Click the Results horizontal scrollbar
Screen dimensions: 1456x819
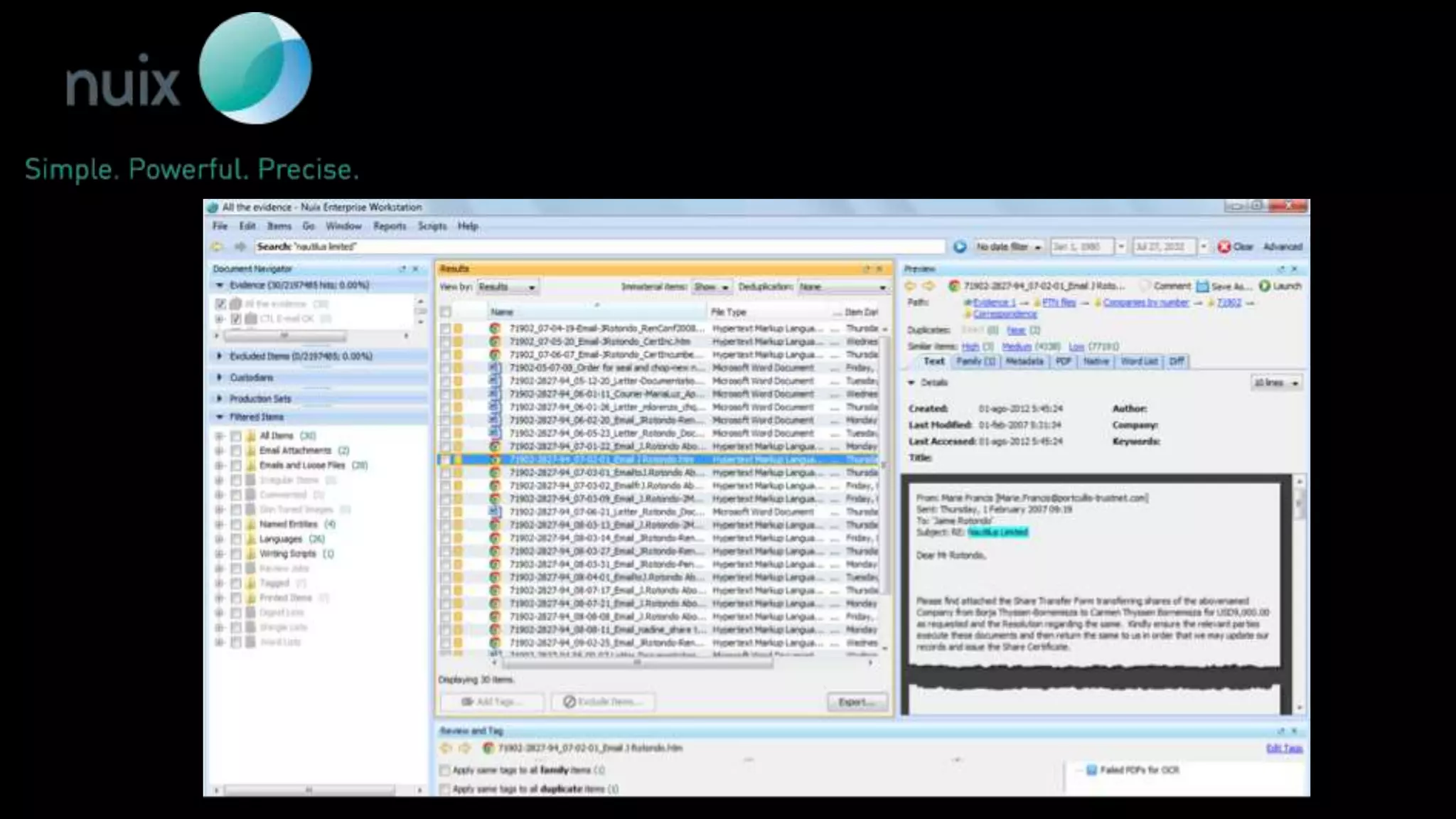pos(637,663)
